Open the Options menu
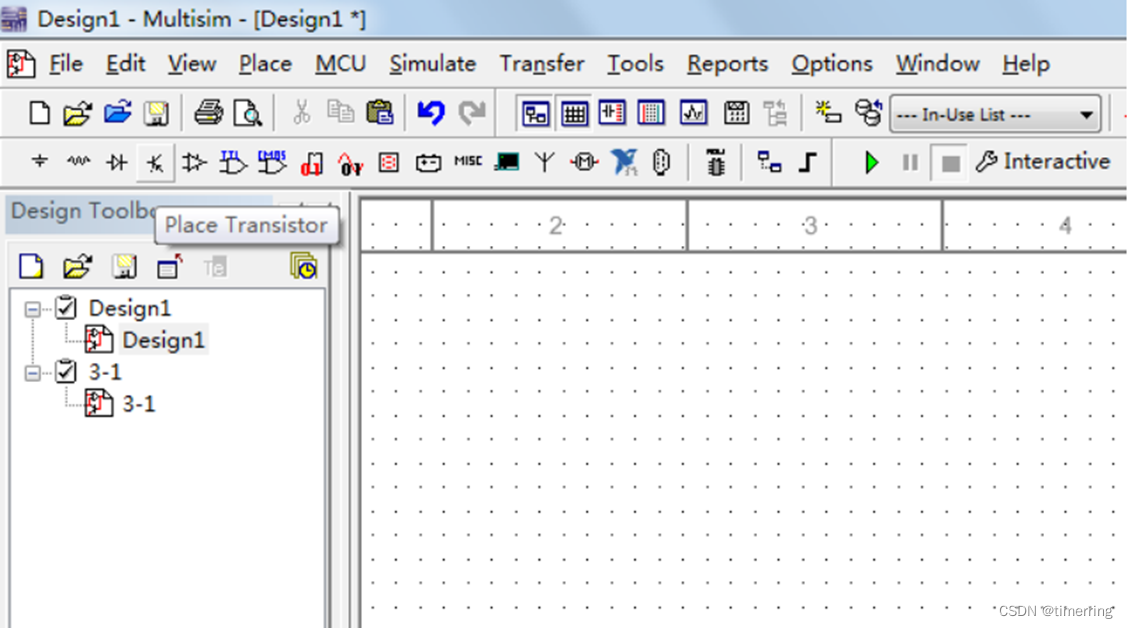Viewport: 1128px width, 628px height. (x=832, y=64)
